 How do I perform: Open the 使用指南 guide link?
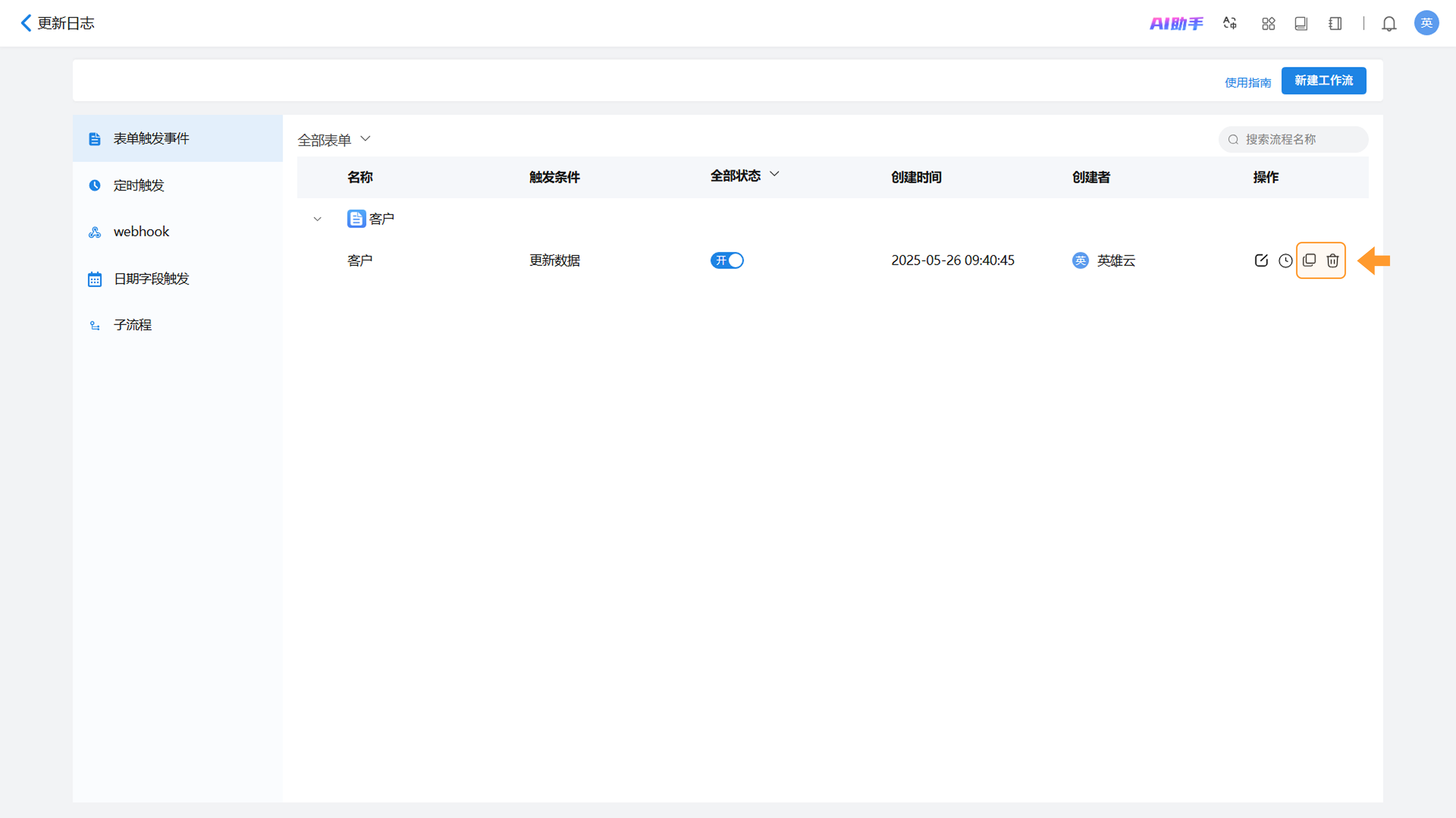[x=1247, y=83]
